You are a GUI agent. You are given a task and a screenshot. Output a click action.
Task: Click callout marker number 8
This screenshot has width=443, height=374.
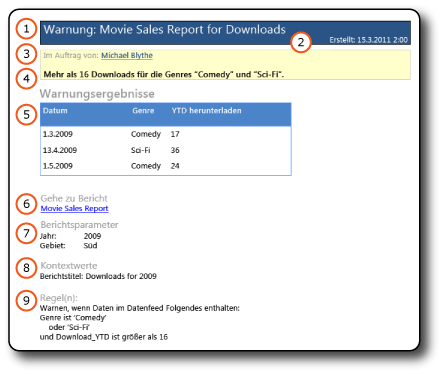26,268
